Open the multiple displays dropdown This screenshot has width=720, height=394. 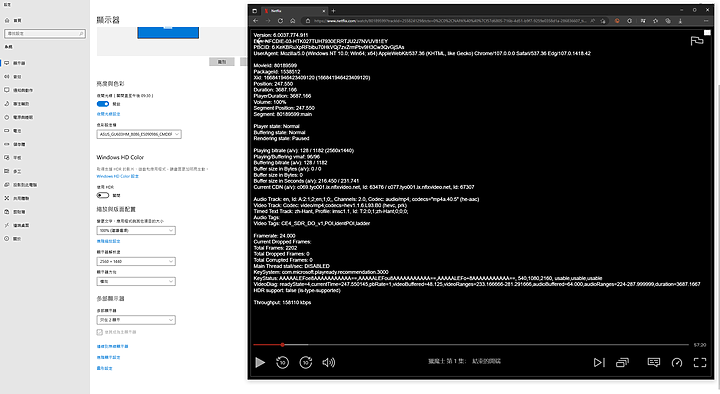tap(136, 320)
